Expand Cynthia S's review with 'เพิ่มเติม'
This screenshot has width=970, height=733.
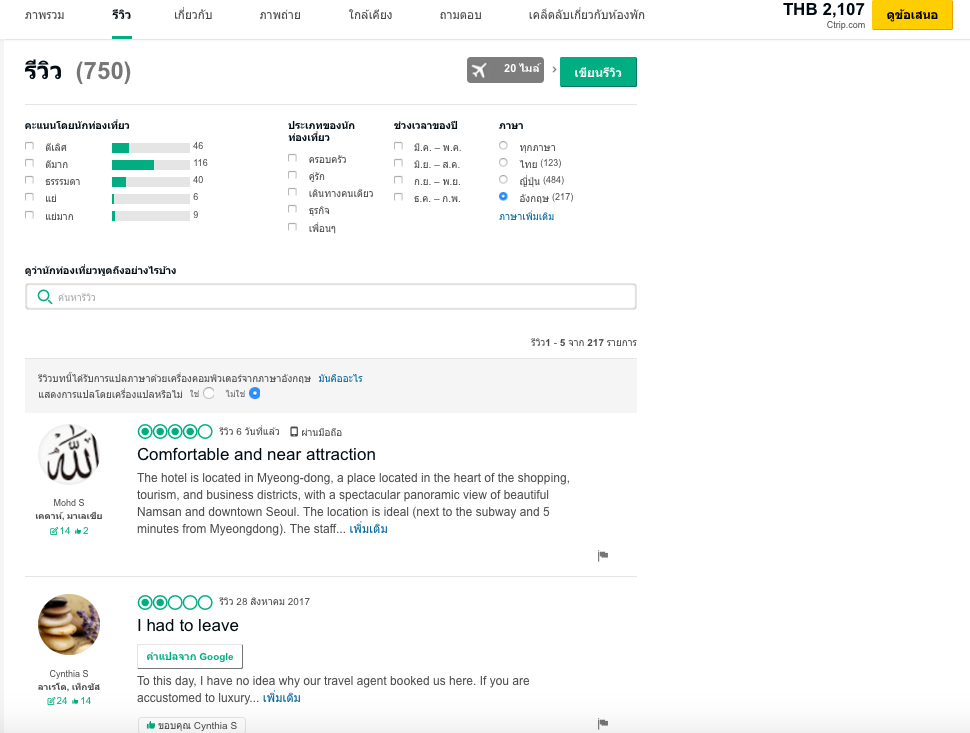(x=281, y=698)
